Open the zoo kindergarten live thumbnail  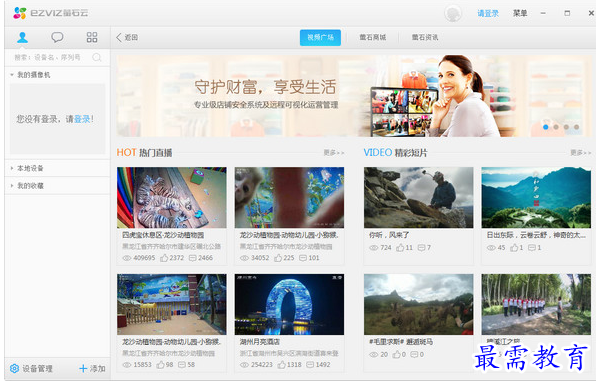[171, 304]
